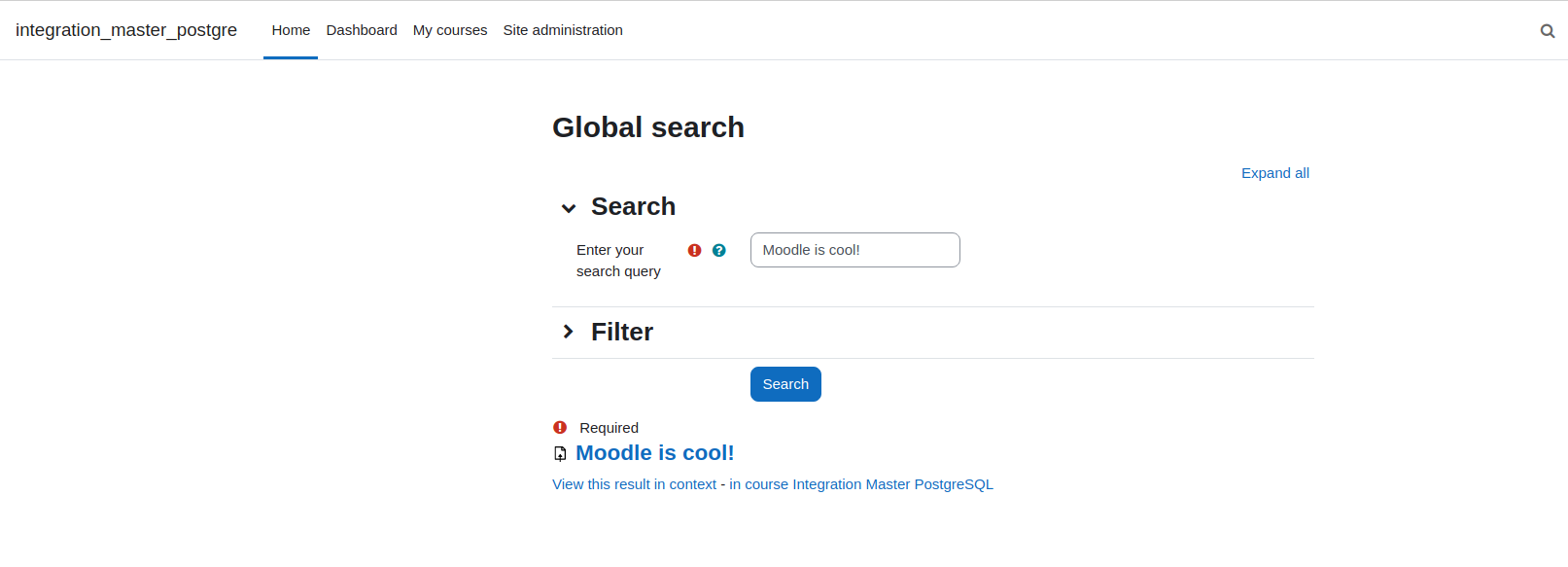Click the Expand all link
The image size is (1568, 567).
1275,173
